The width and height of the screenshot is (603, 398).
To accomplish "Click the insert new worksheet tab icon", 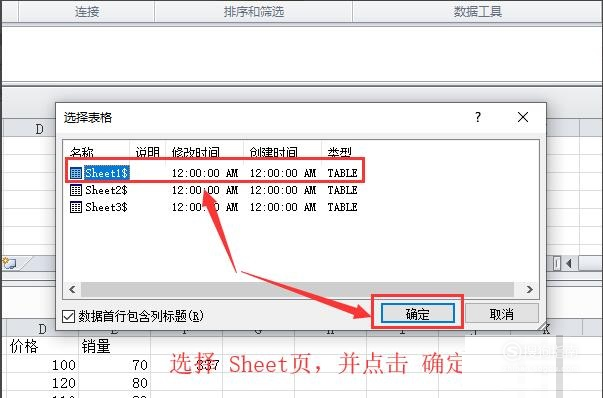I will click(9, 263).
